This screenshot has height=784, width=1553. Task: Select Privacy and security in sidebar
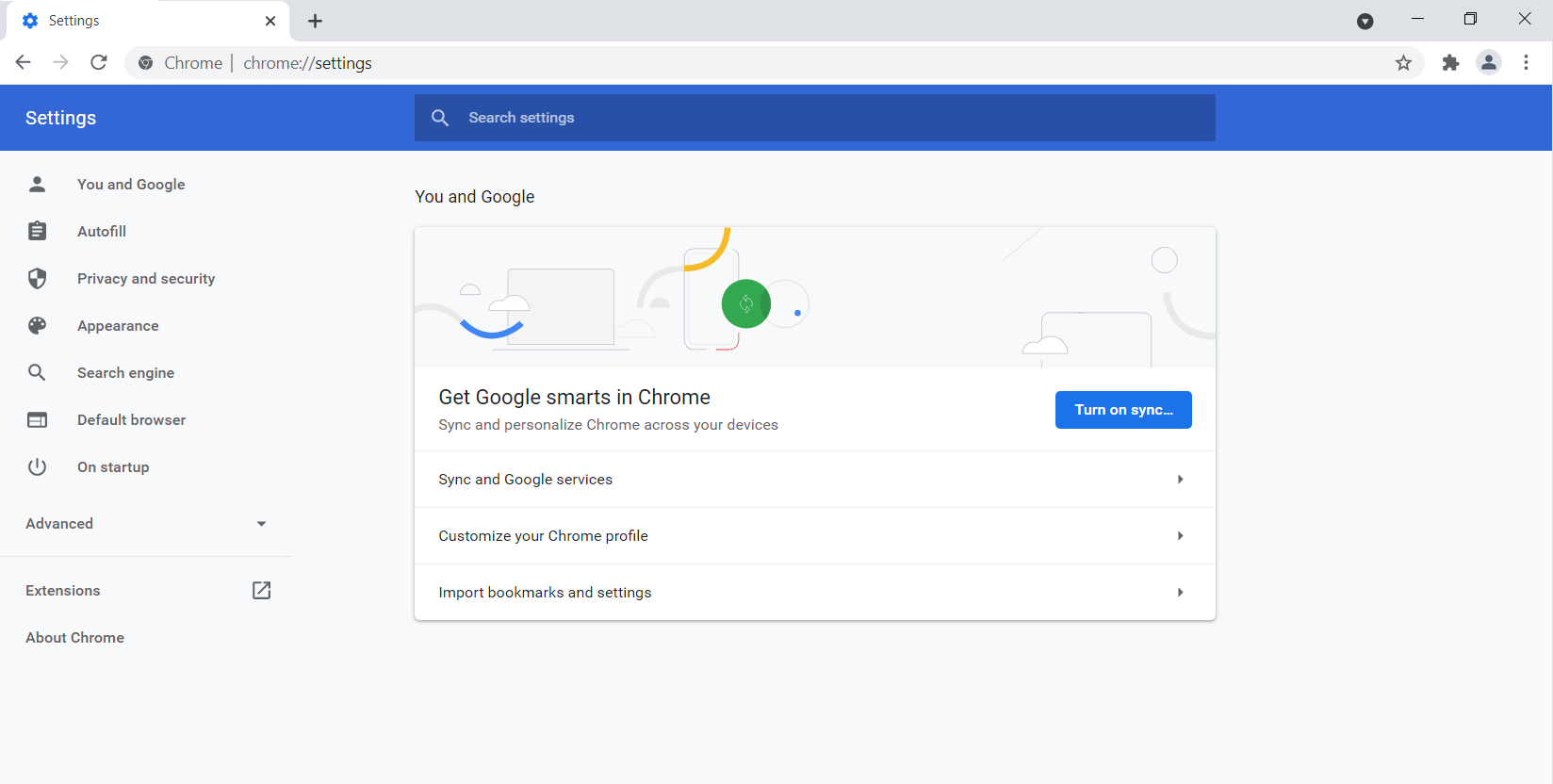[x=146, y=279]
